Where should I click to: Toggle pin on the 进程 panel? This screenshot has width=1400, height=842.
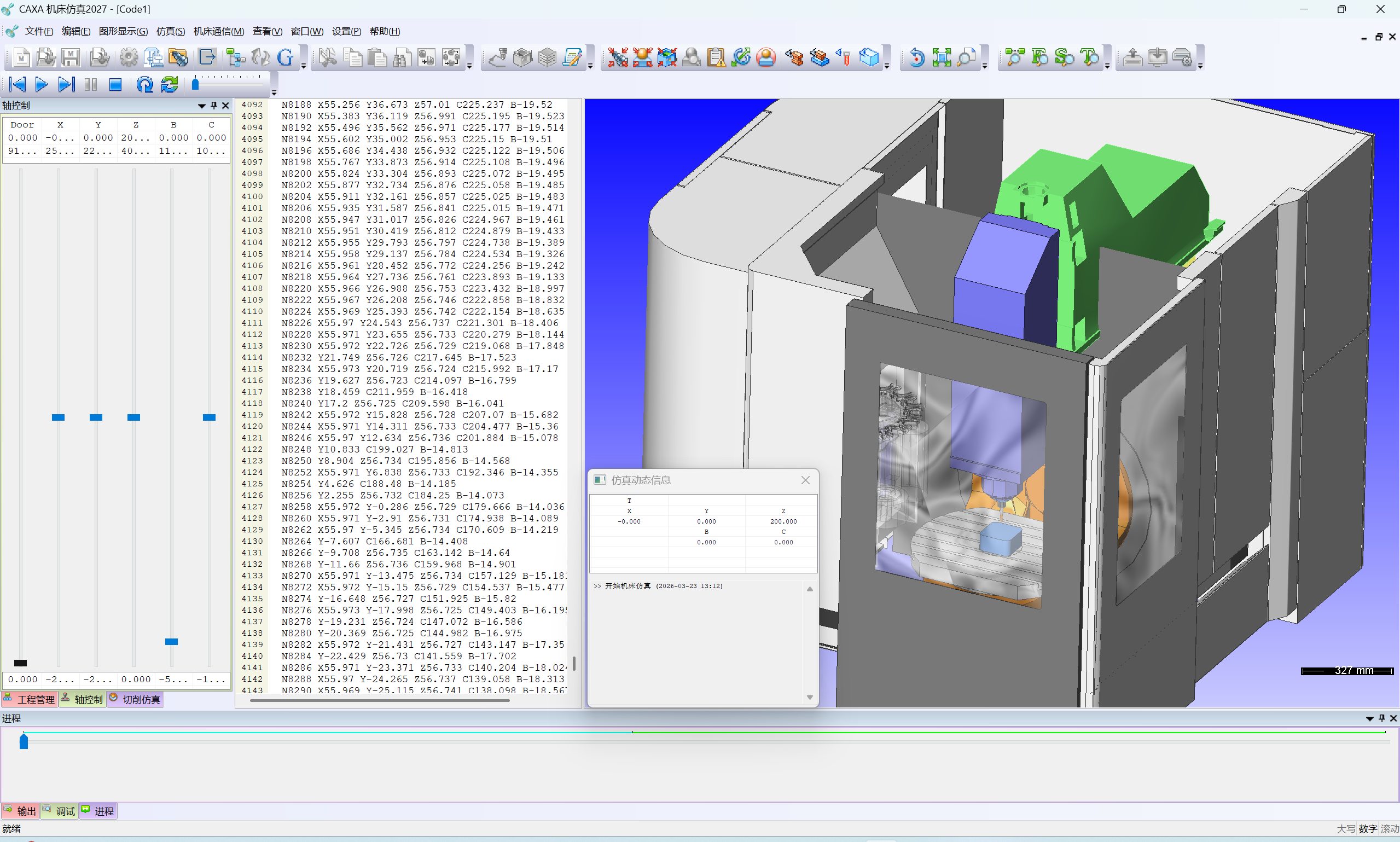click(1382, 718)
